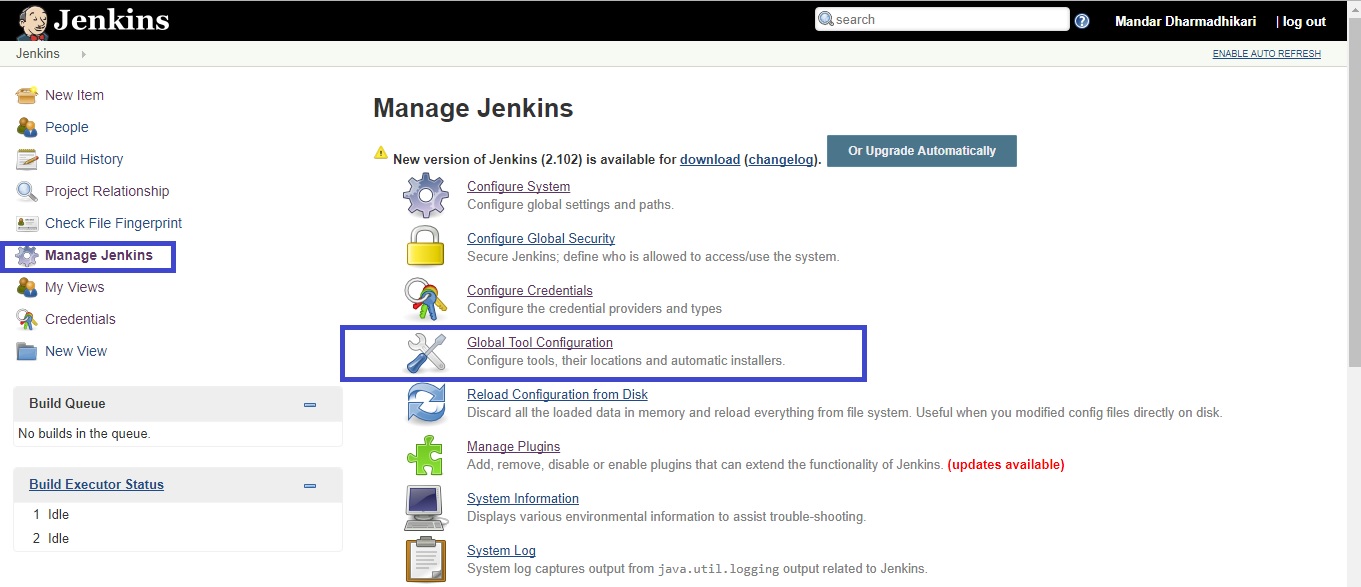The image size is (1361, 587).
Task: Open the Configure Global Security link
Action: point(541,238)
